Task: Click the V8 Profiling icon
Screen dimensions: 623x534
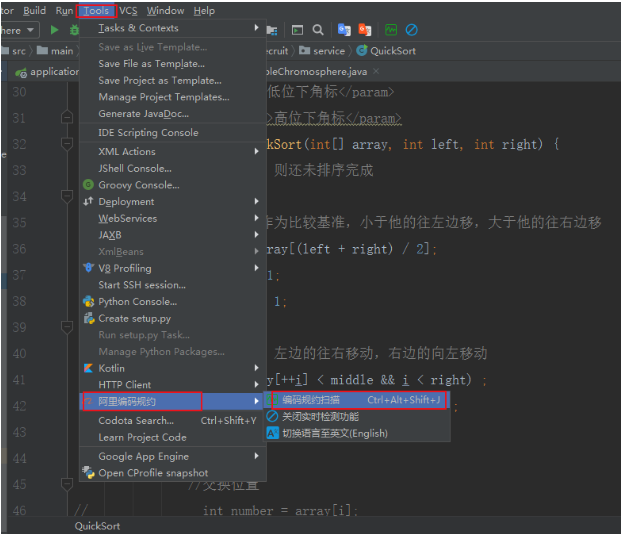Action: point(88,268)
